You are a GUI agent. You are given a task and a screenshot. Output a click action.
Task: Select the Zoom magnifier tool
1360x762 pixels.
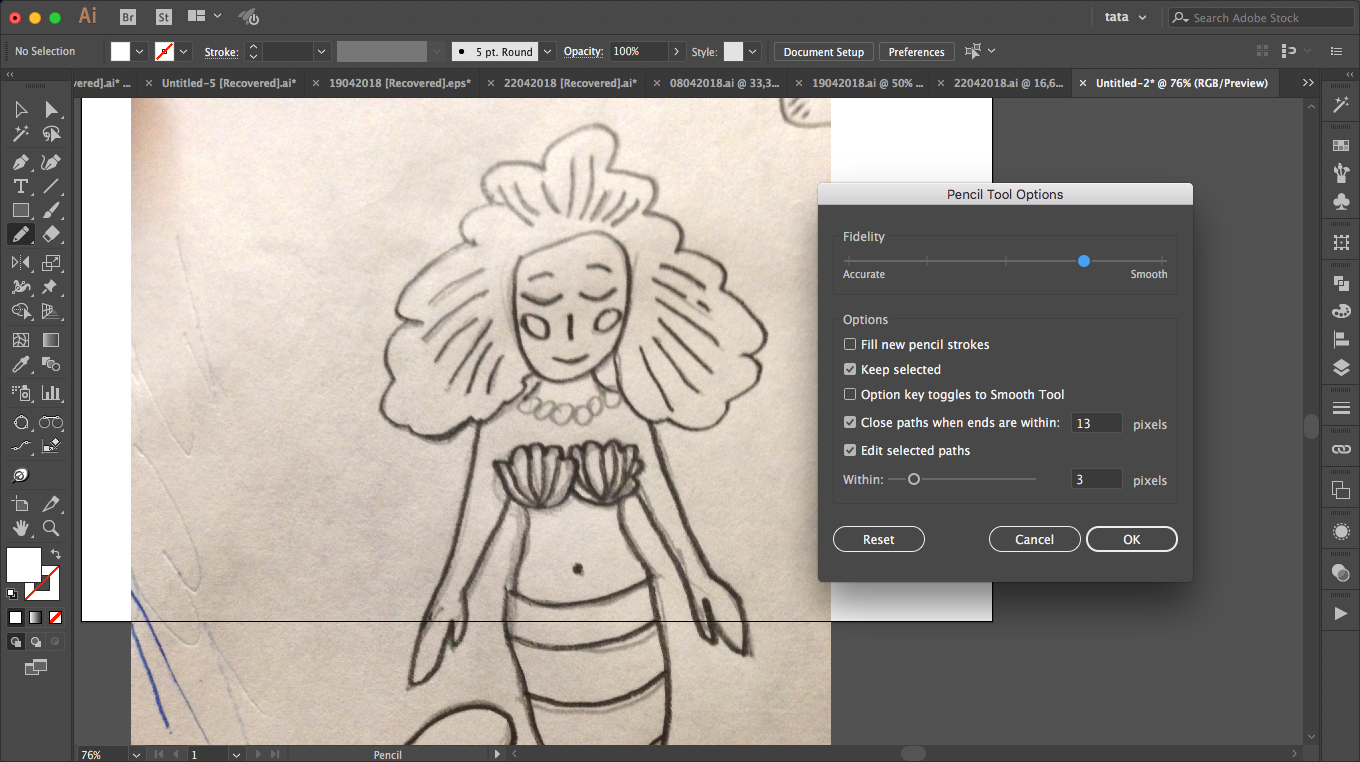coord(51,528)
